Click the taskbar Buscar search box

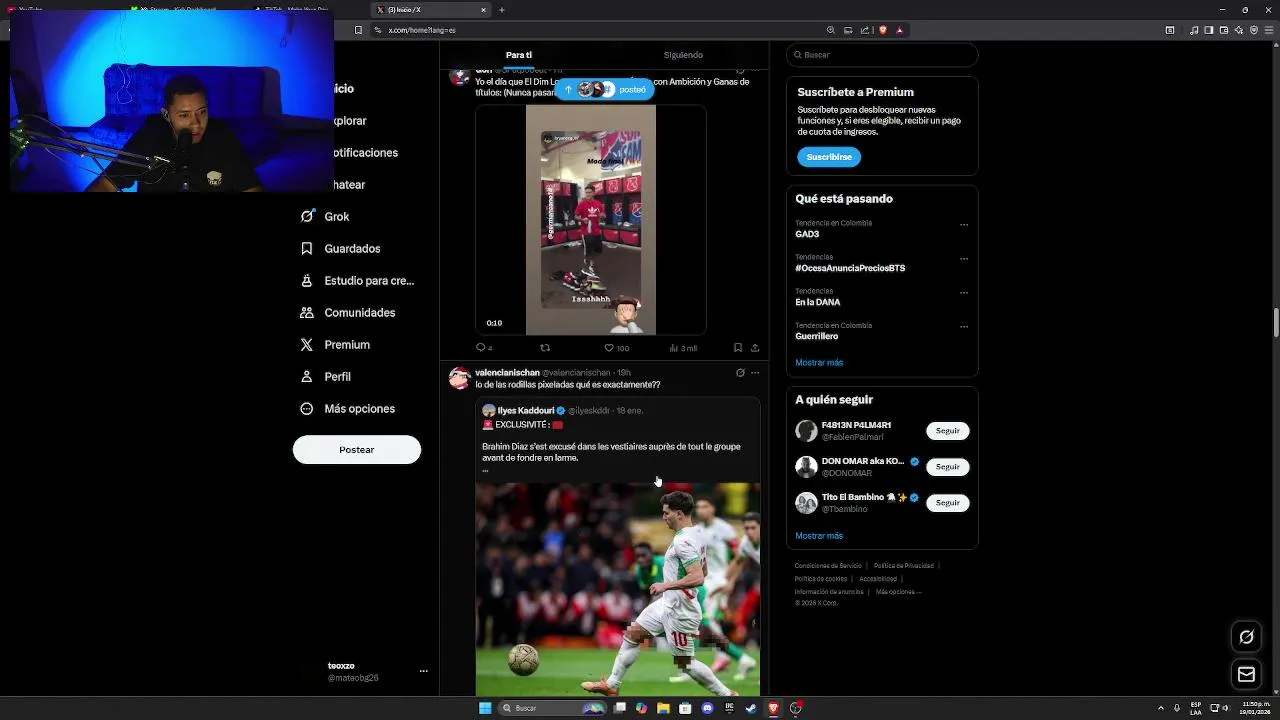[x=554, y=708]
